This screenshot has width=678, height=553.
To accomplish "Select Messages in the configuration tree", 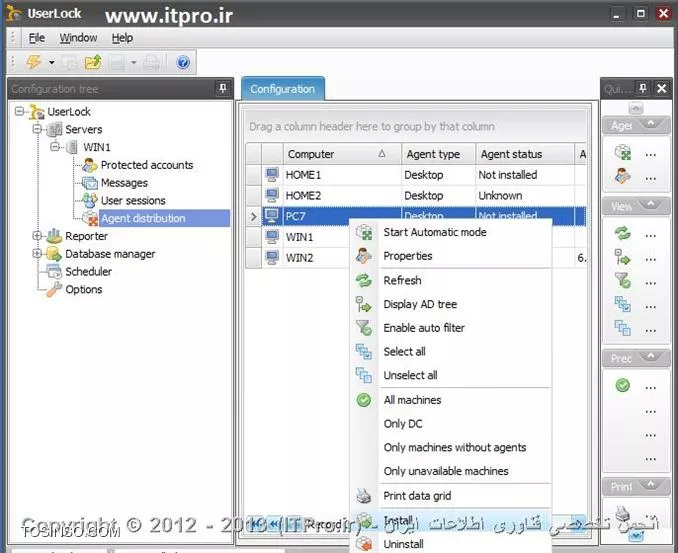I will click(124, 183).
